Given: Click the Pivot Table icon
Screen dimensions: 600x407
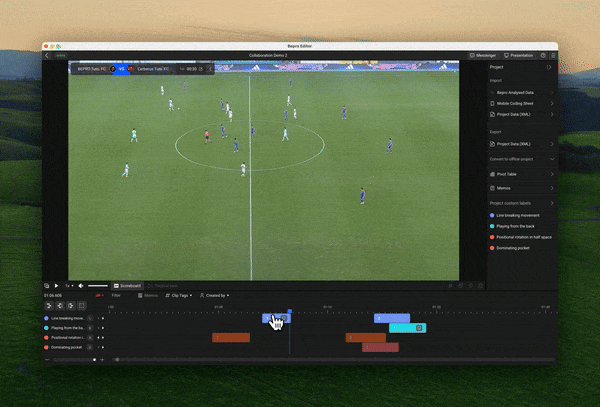Looking at the screenshot, I should [492, 173].
